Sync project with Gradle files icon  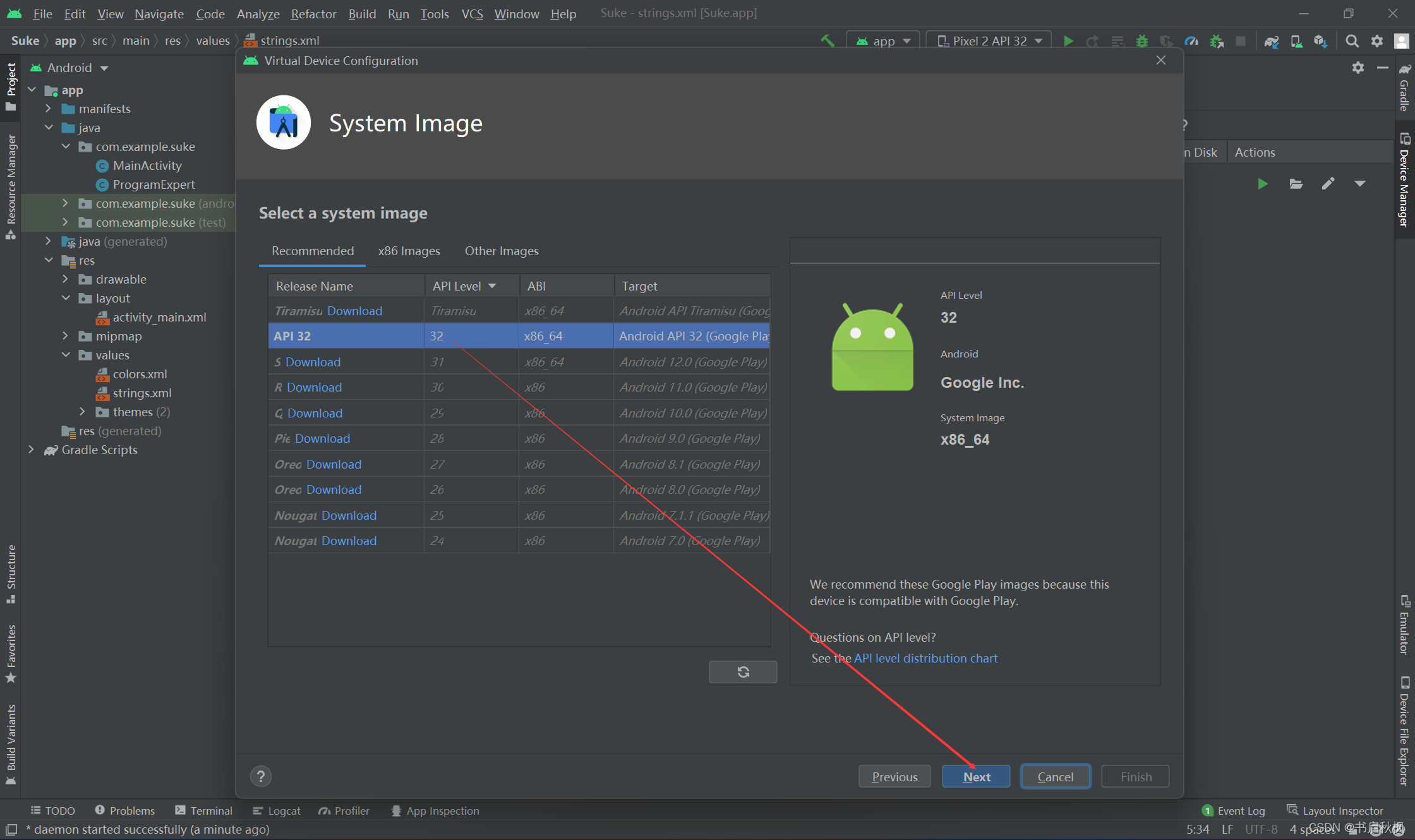pyautogui.click(x=1271, y=41)
